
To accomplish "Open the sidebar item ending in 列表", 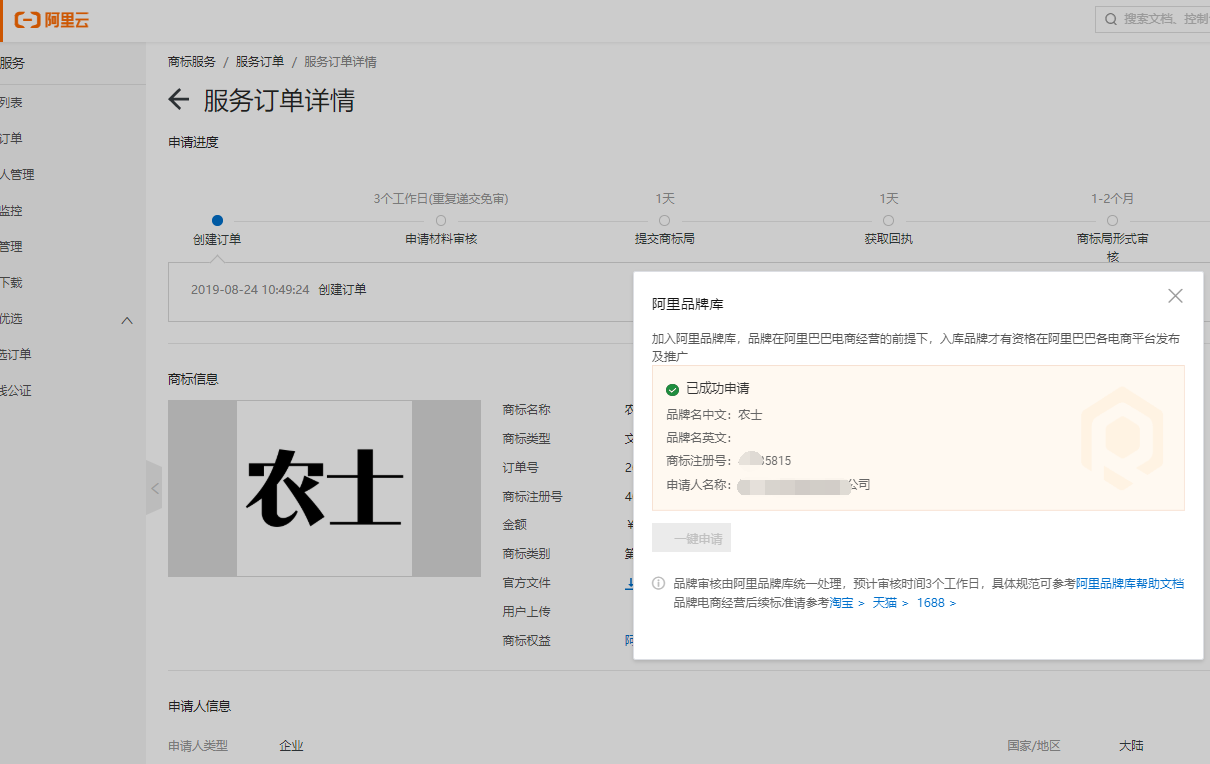I will pyautogui.click(x=11, y=103).
